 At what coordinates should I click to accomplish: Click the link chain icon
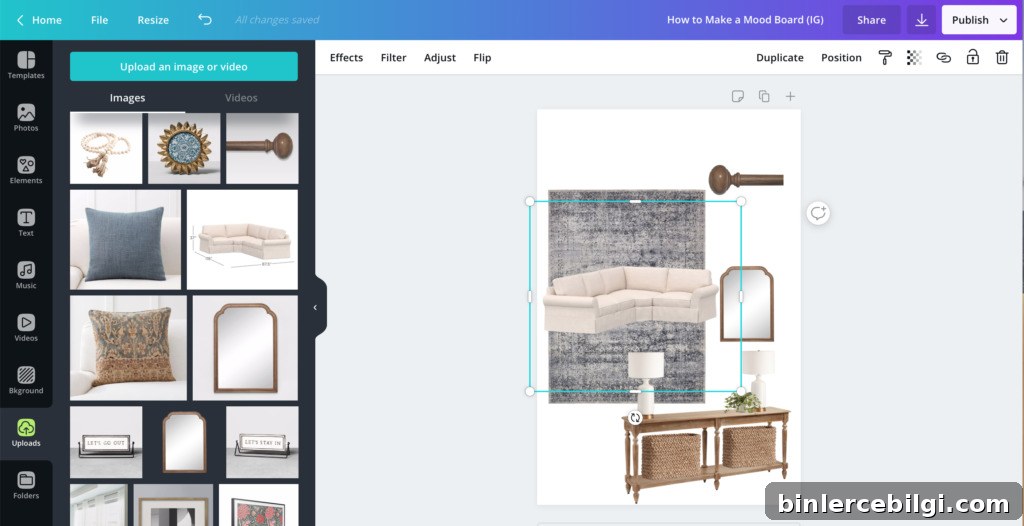(x=944, y=58)
